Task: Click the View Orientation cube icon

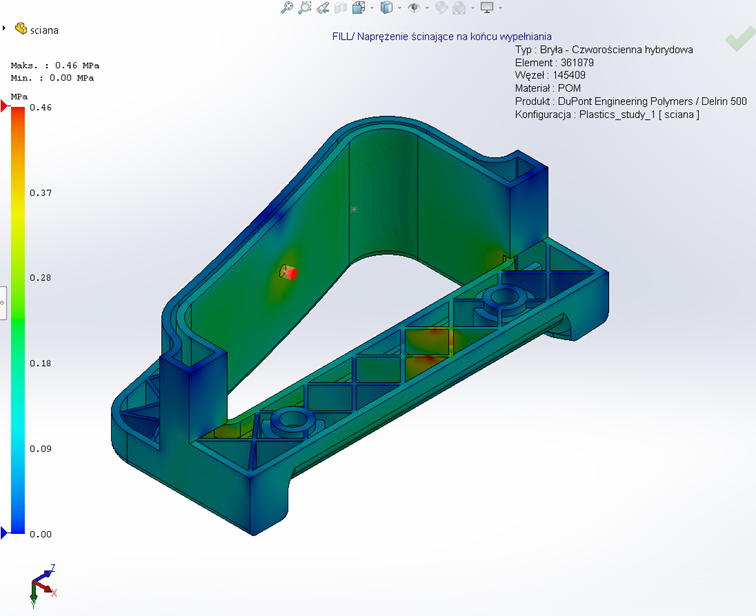Action: pos(357,8)
